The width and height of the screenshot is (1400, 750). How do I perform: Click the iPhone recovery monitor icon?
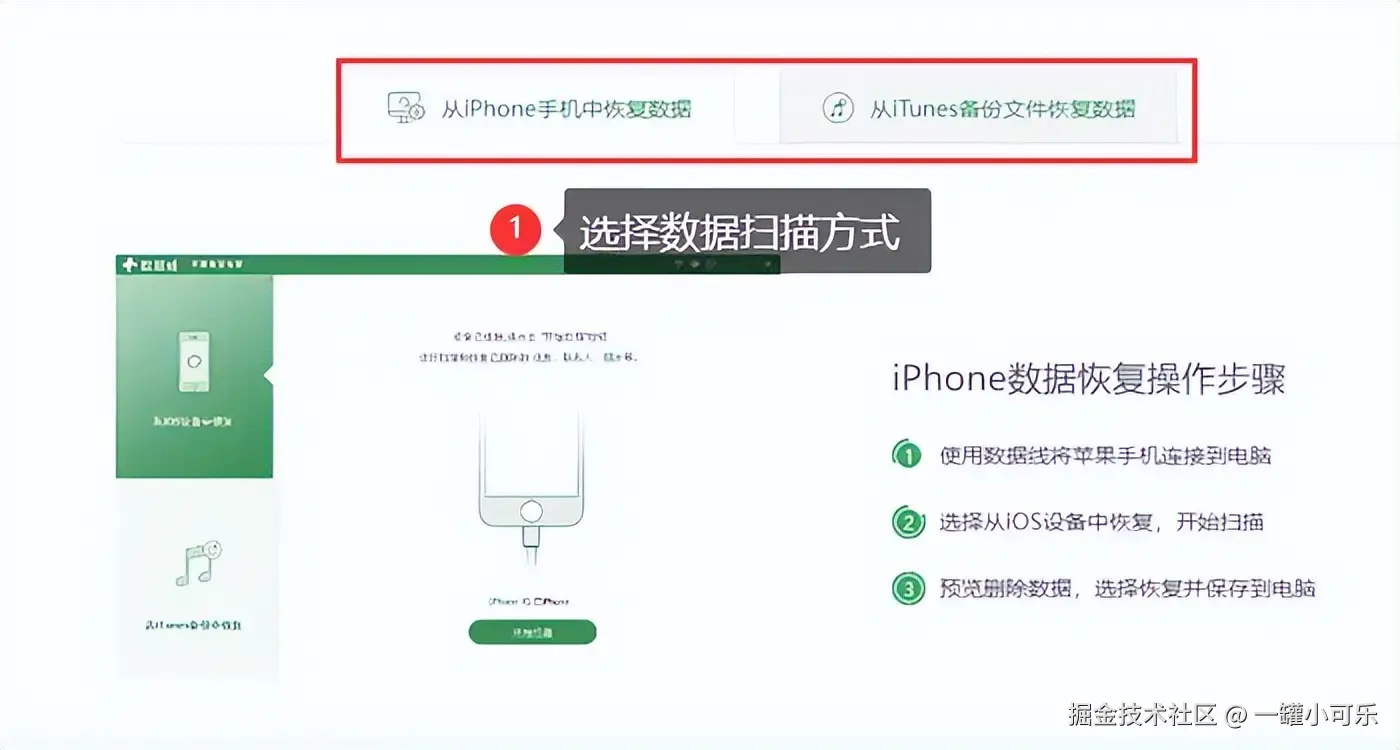[407, 107]
